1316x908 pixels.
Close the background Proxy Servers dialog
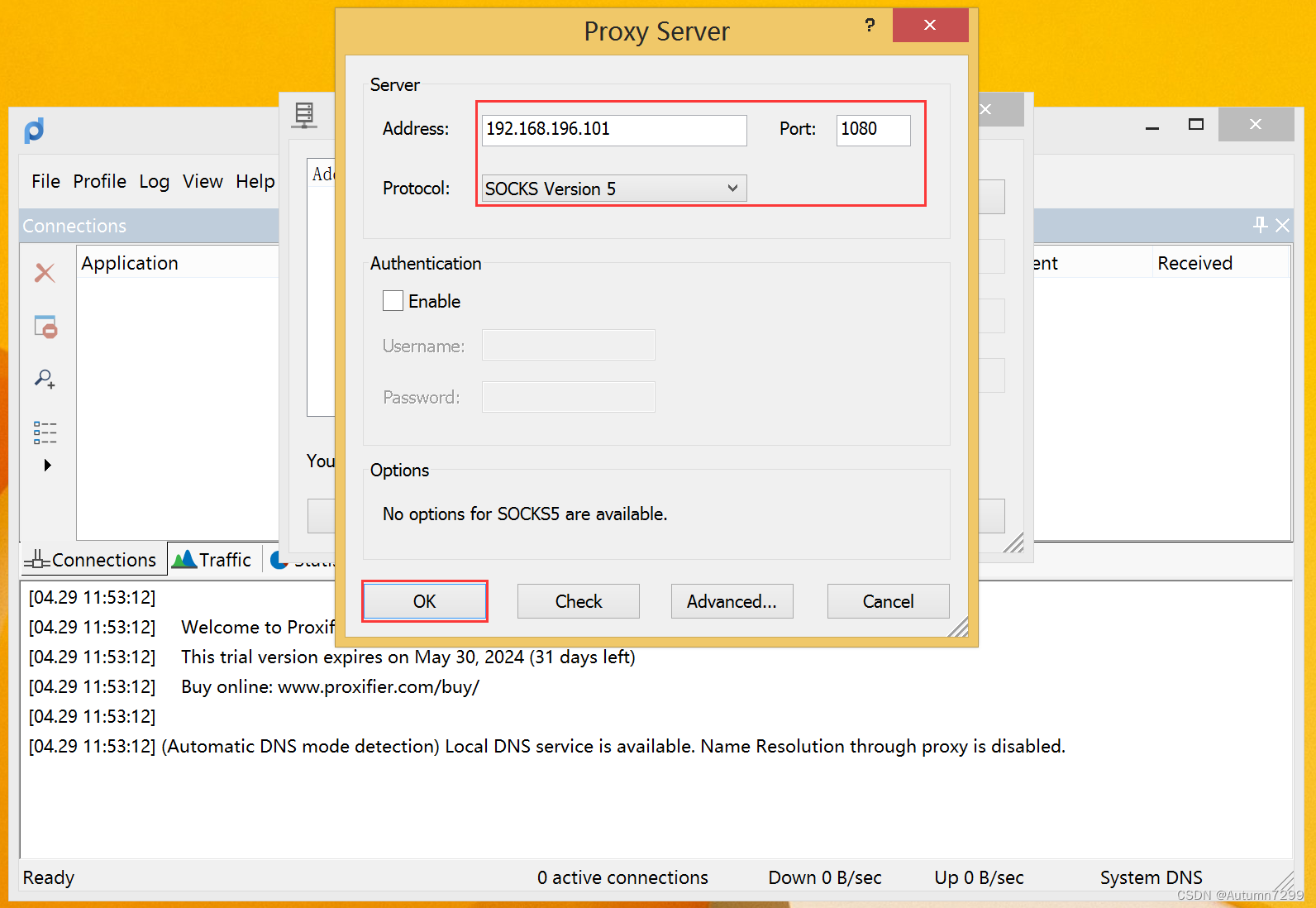[x=986, y=109]
